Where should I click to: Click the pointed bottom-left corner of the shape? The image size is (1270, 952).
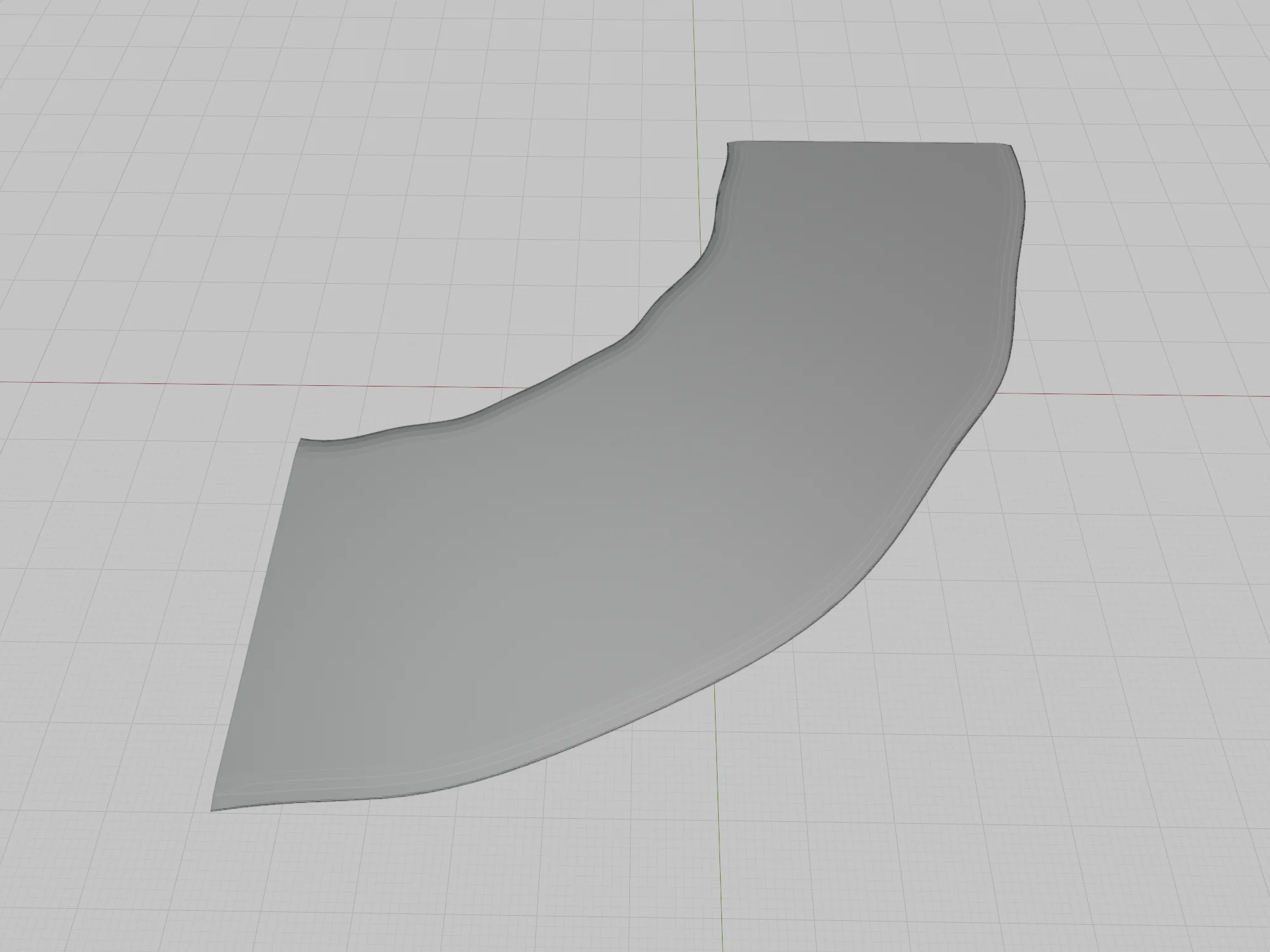[214, 809]
